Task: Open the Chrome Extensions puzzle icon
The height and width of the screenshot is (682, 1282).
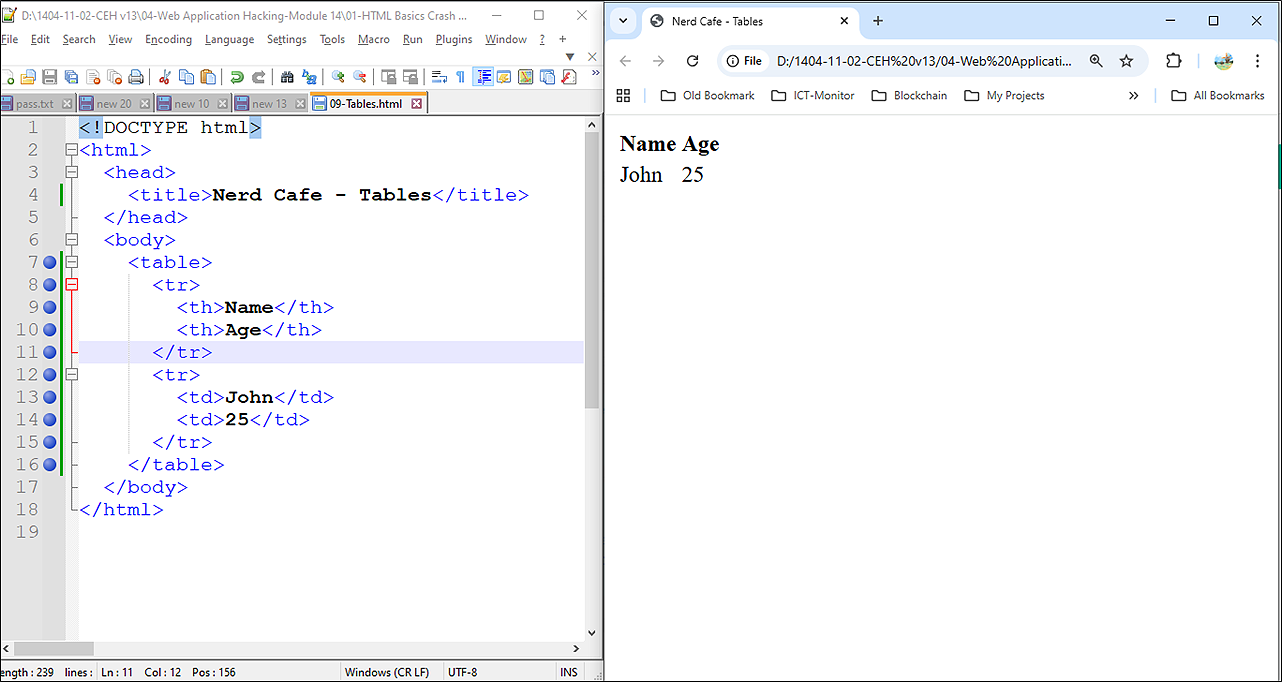Action: tap(1174, 61)
